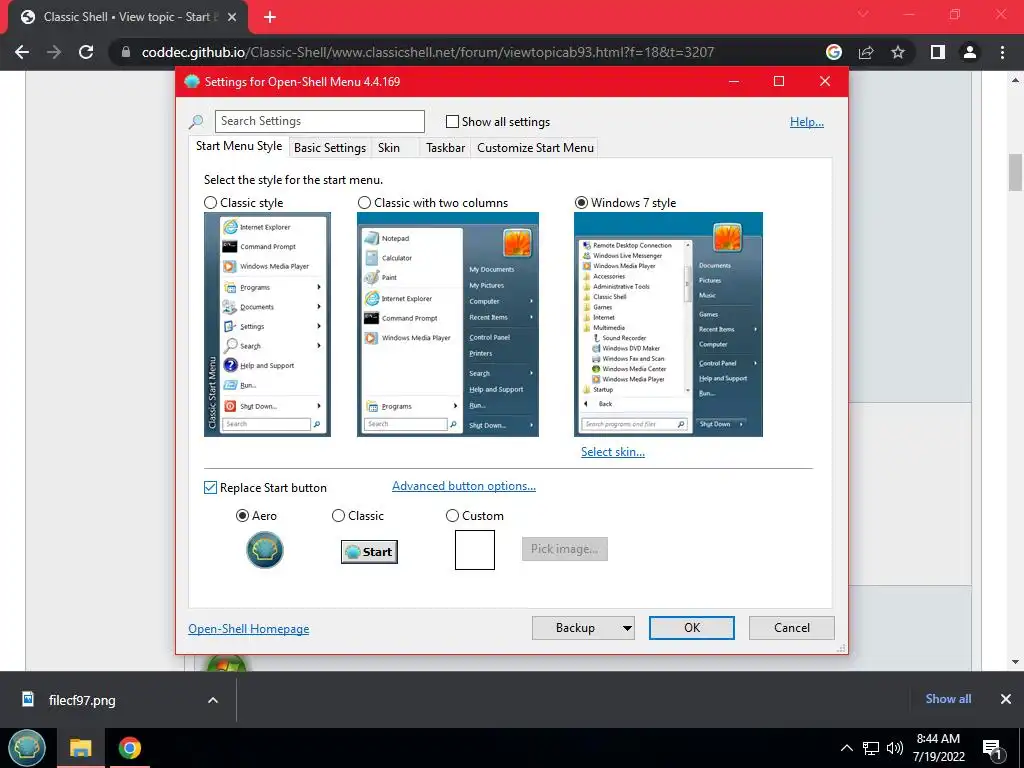
Task: Open File Explorer from taskbar
Action: pyautogui.click(x=80, y=748)
